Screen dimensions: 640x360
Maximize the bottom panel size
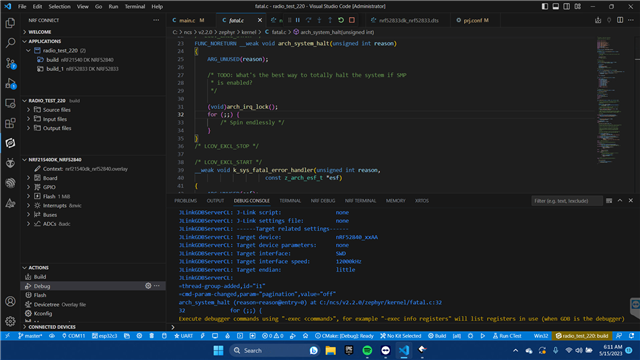coord(620,200)
